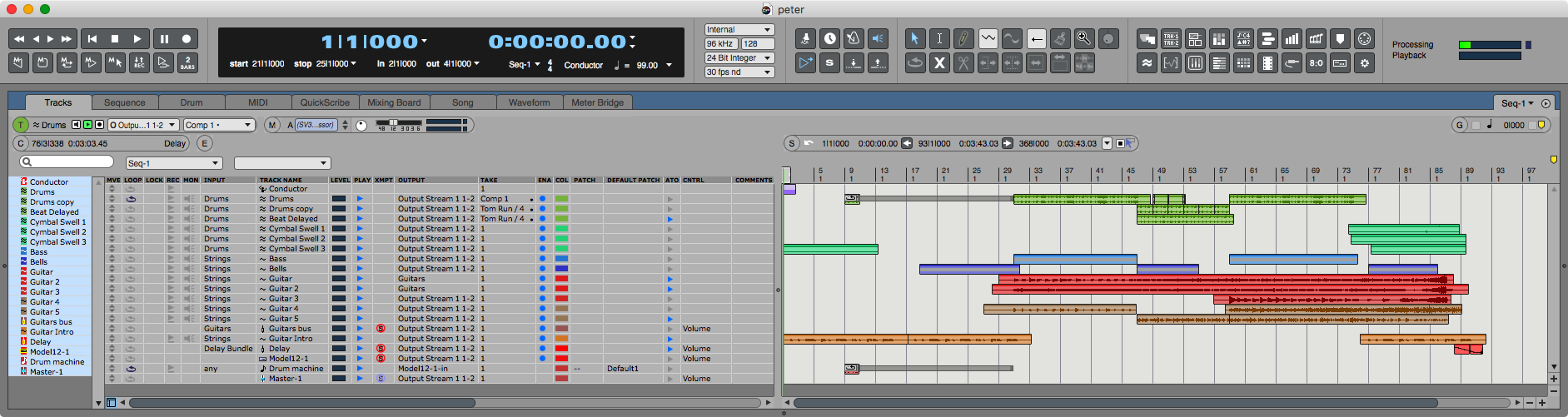Select the I-Beam tool
Screen dimensions: 1568x417
939,38
